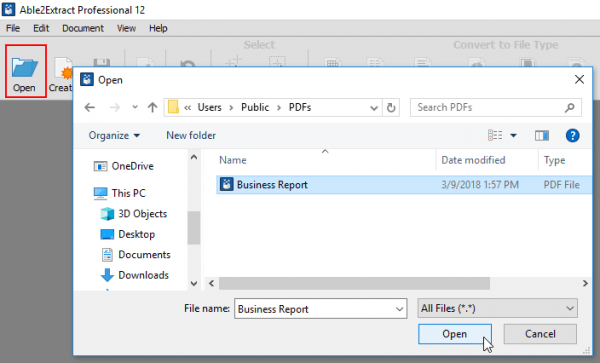600x363 pixels.
Task: Open the change view options arrow
Action: click(514, 135)
